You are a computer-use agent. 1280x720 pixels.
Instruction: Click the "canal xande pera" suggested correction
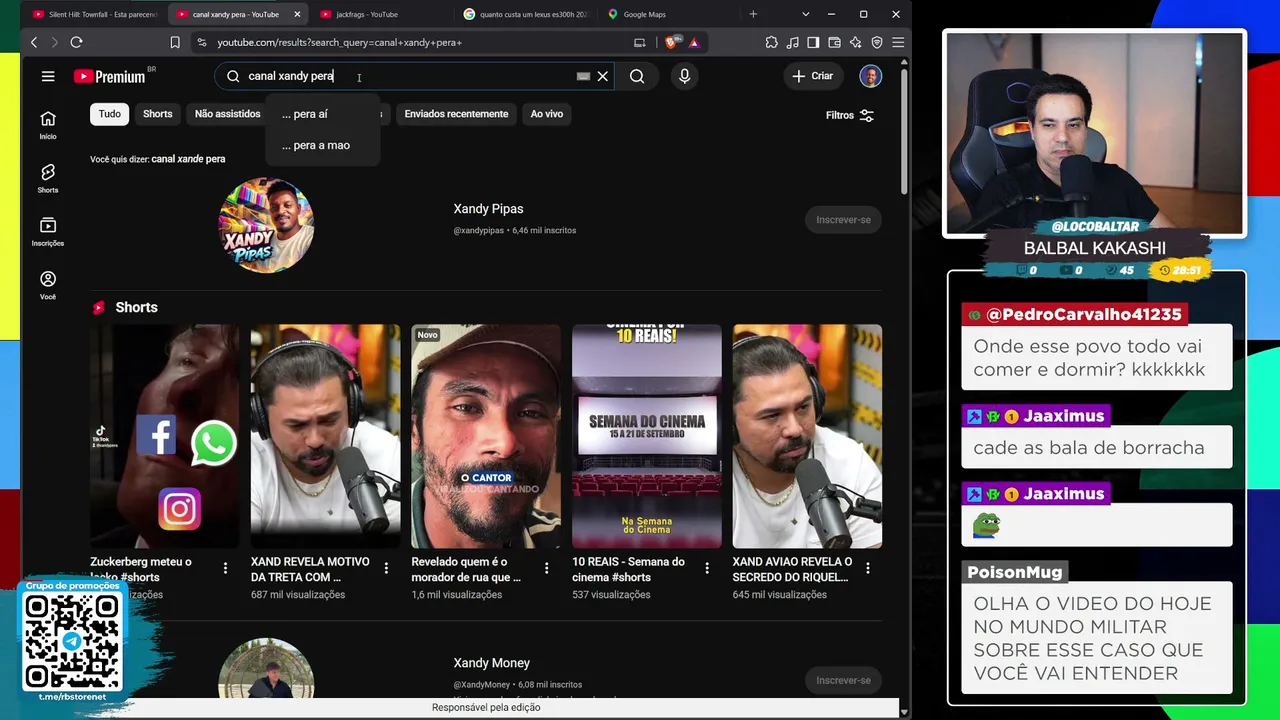click(x=188, y=159)
